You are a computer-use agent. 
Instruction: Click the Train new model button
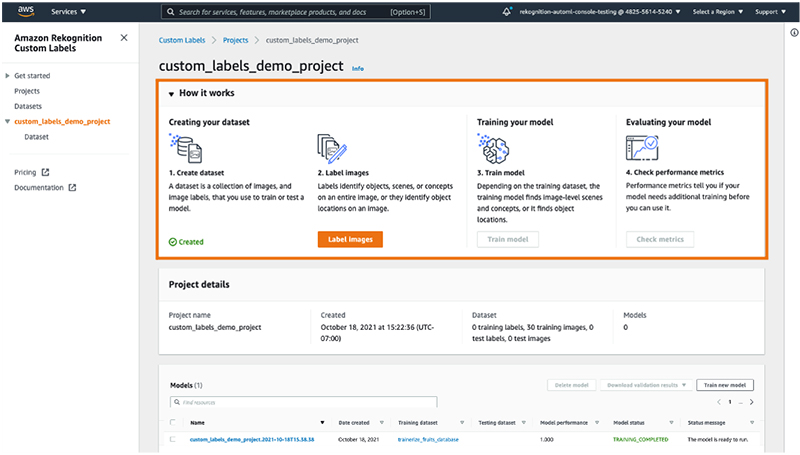pyautogui.click(x=724, y=385)
